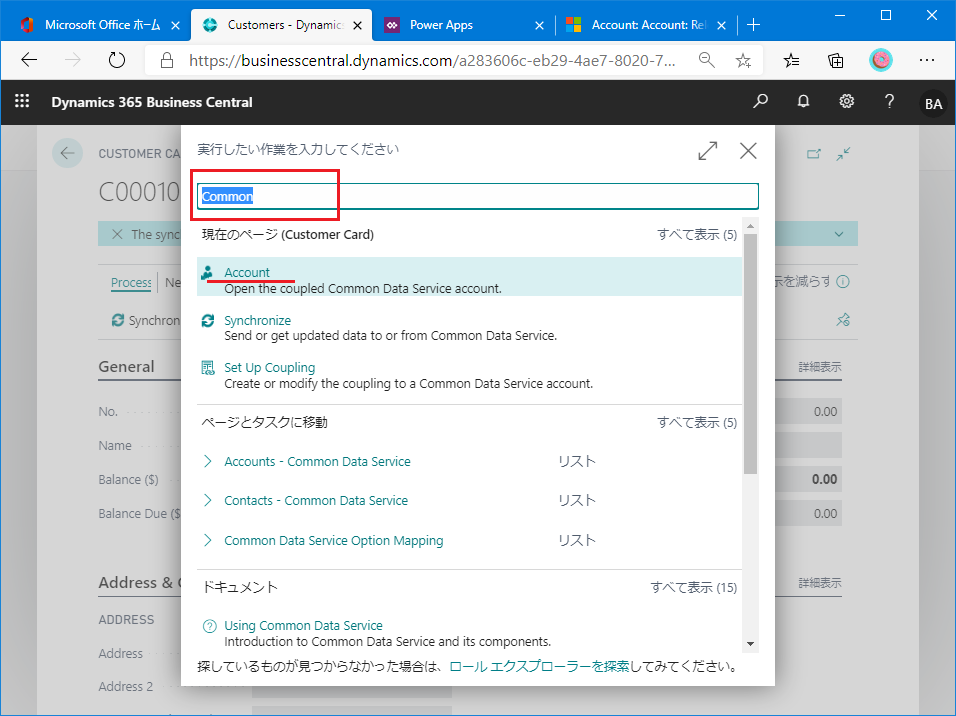Close the Power Apps tab
Image resolution: width=956 pixels, height=716 pixels.
(539, 26)
